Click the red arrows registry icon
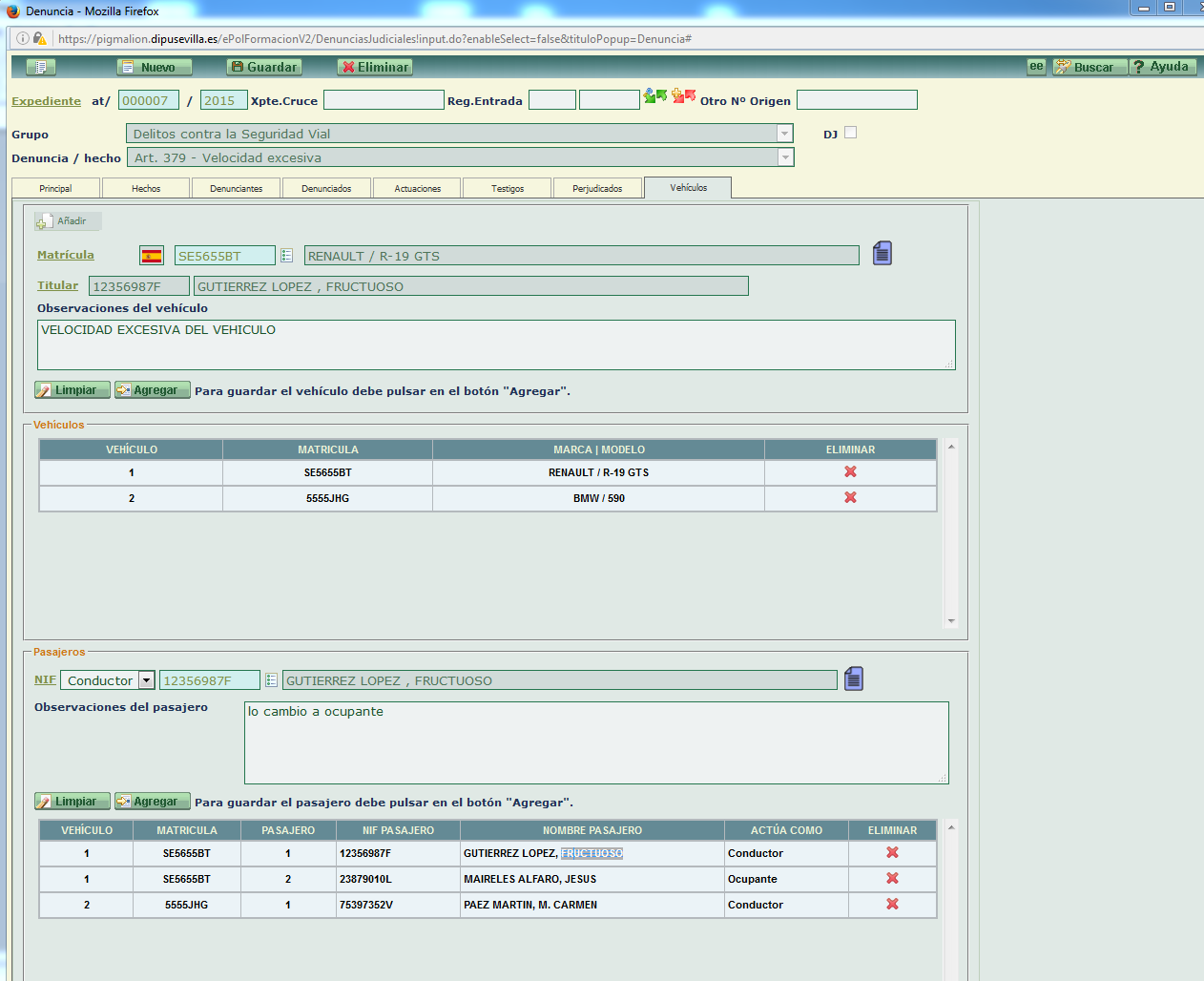The width and height of the screenshot is (1204, 981). [x=683, y=96]
